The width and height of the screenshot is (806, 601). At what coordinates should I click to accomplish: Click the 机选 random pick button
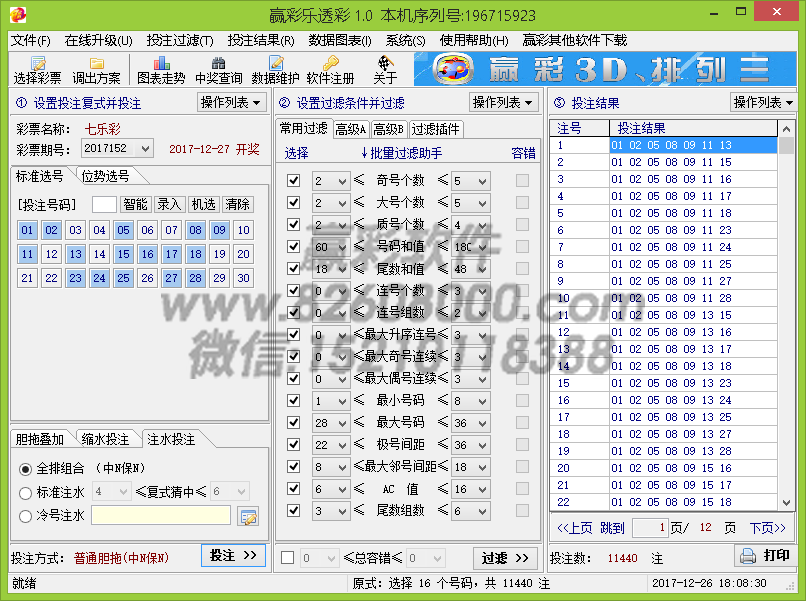204,205
